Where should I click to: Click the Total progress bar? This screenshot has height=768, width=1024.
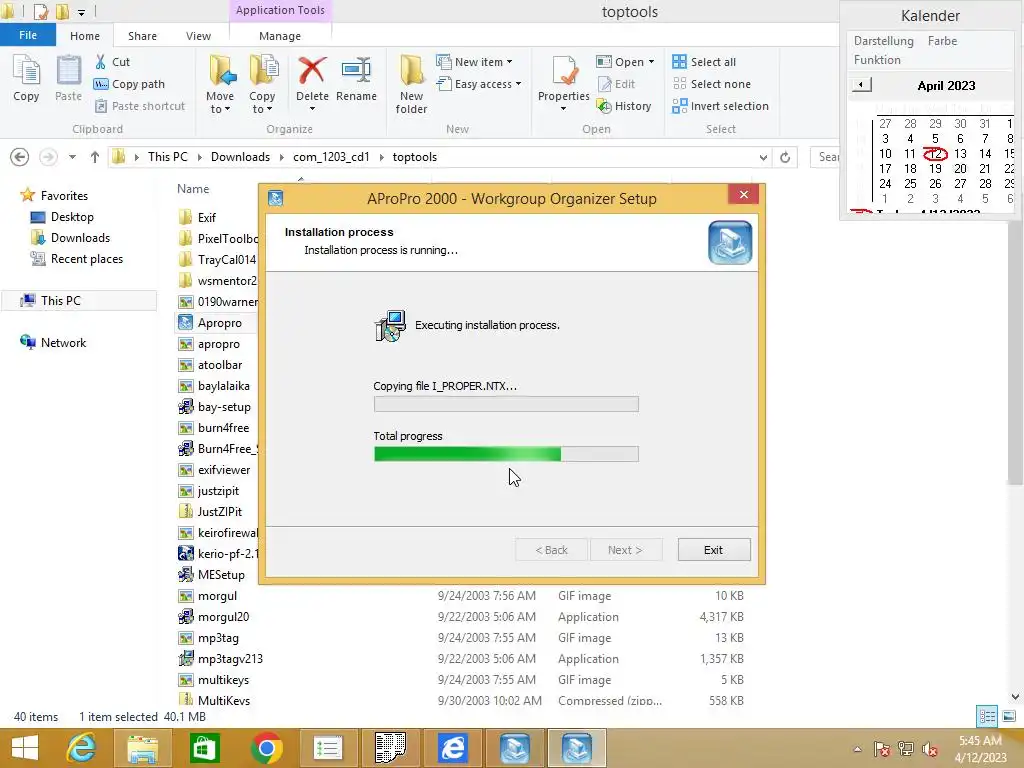(506, 454)
